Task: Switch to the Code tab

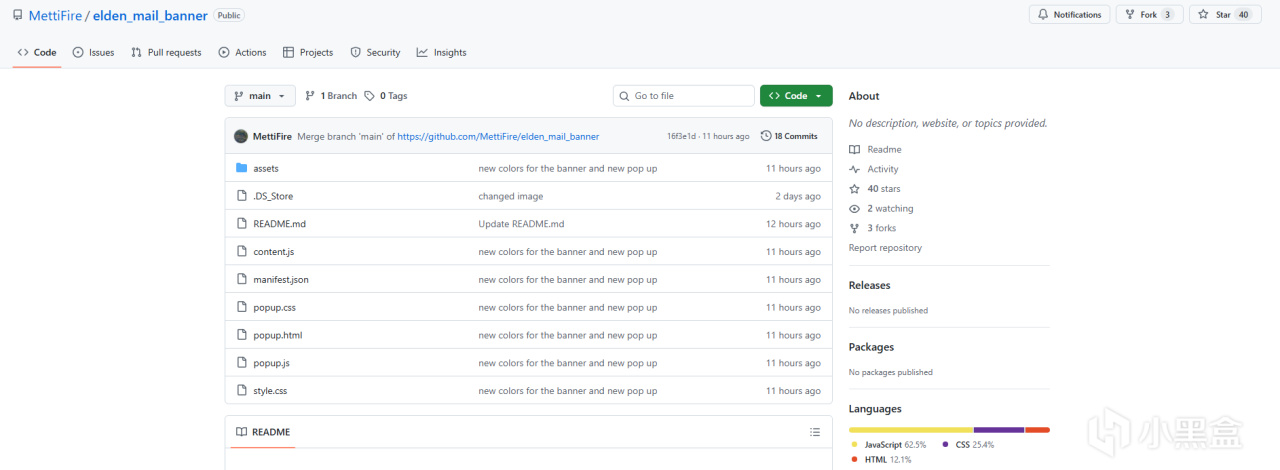Action: tap(37, 52)
